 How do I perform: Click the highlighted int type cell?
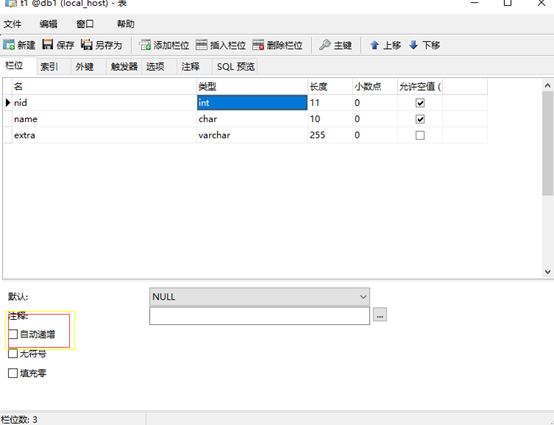click(x=252, y=103)
